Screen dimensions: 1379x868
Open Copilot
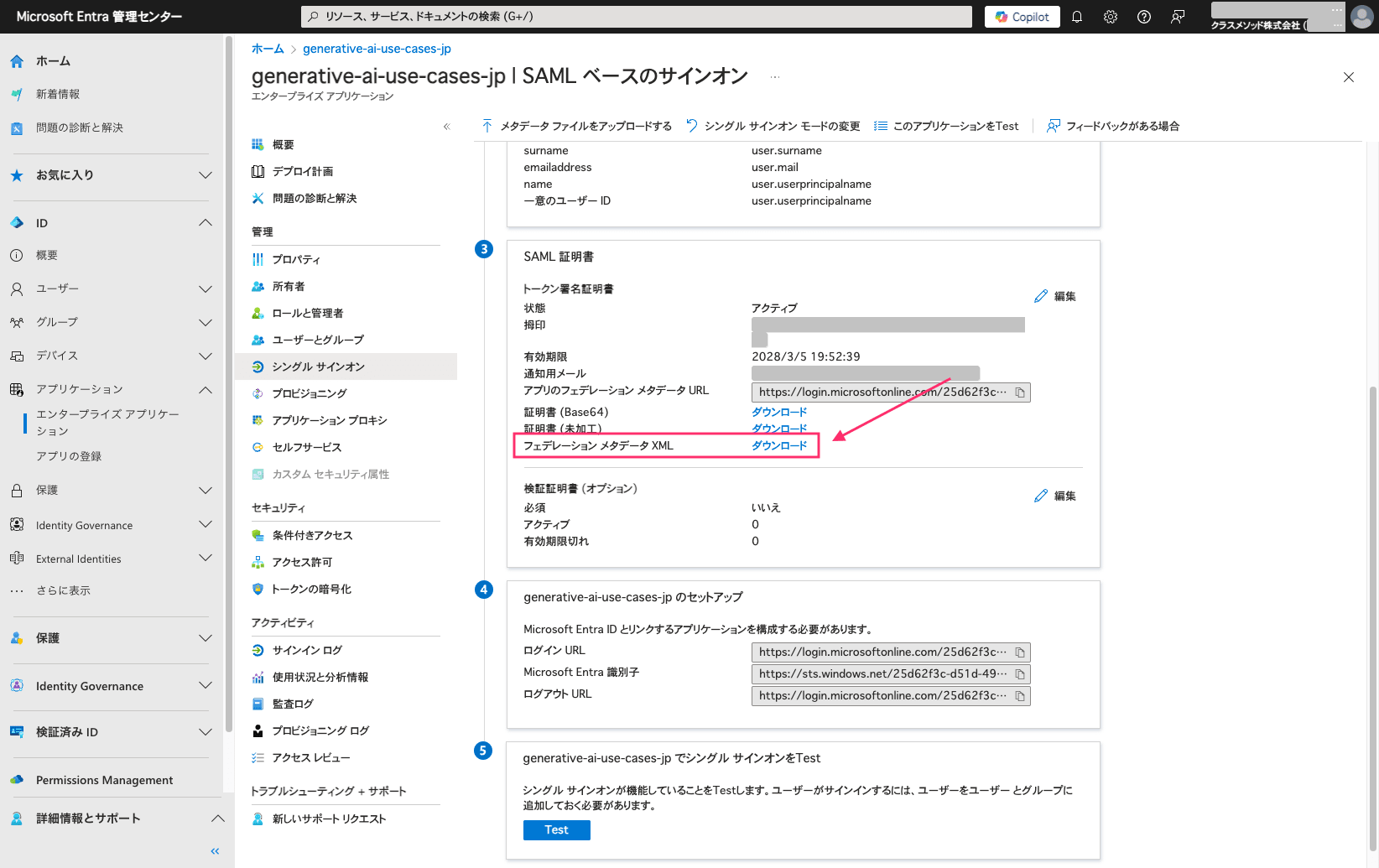tap(1023, 17)
